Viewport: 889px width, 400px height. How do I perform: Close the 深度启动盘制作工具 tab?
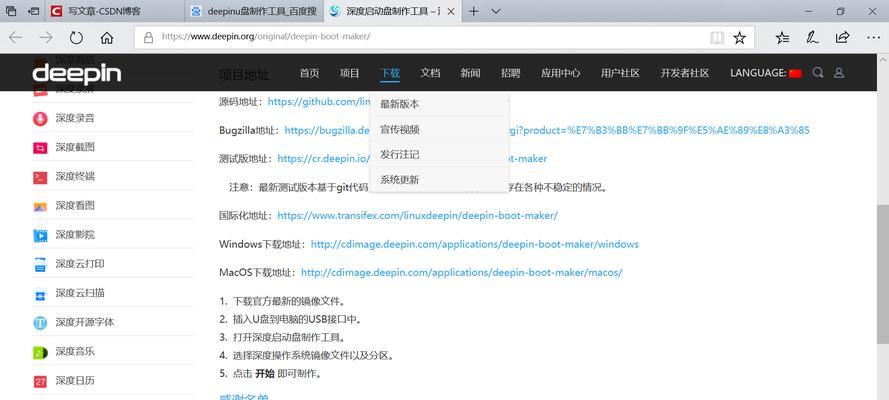(x=451, y=11)
